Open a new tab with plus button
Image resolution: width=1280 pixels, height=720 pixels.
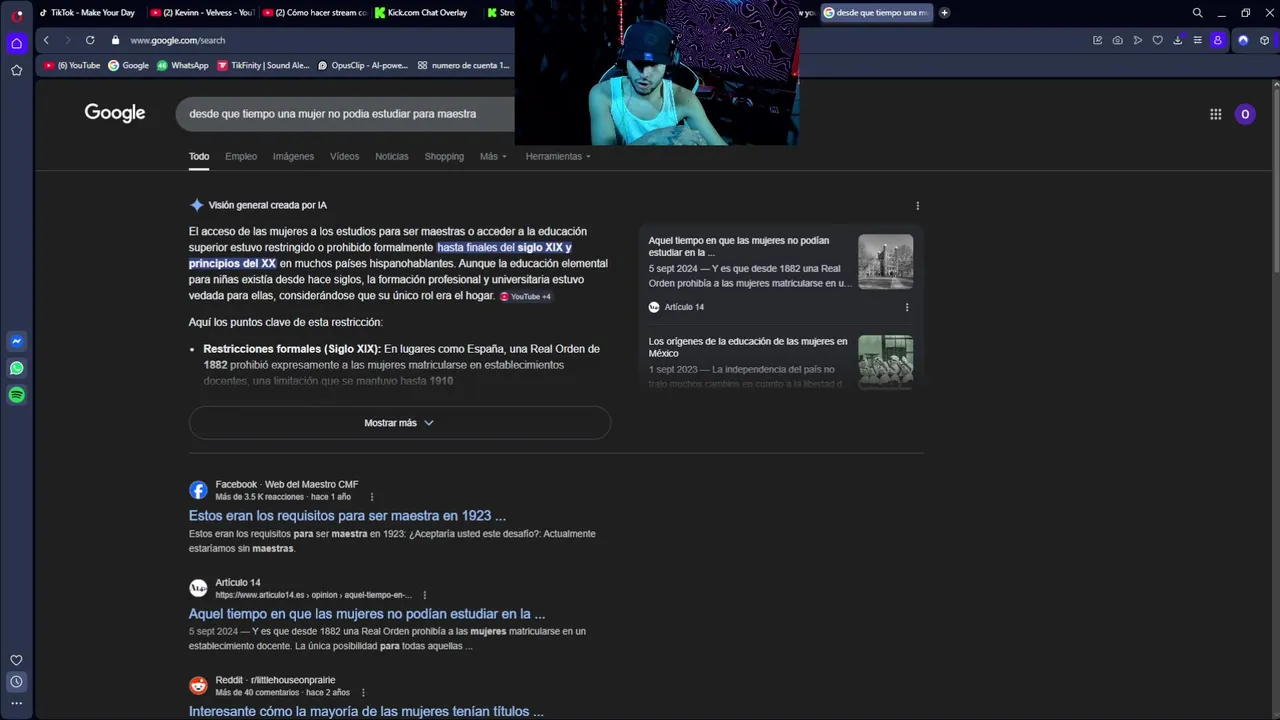pyautogui.click(x=945, y=13)
